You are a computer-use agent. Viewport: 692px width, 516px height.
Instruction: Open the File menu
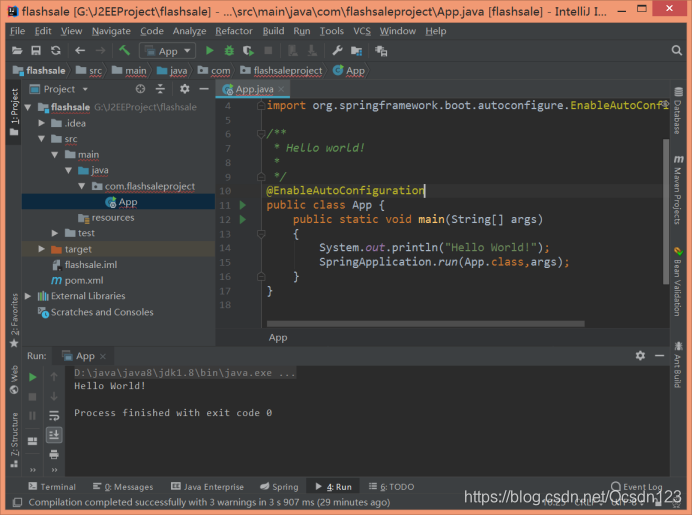17,31
